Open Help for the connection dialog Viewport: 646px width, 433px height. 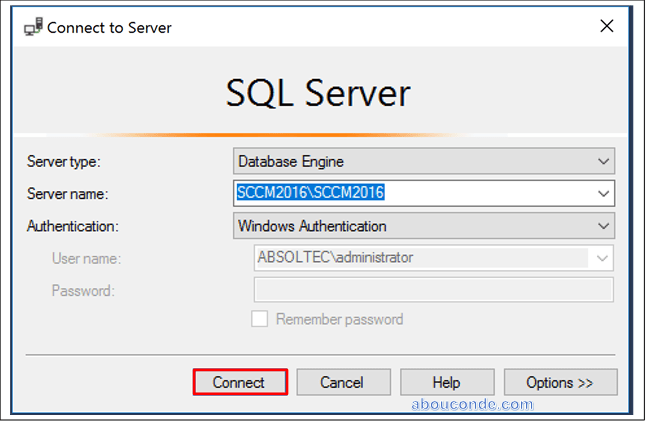[x=446, y=382]
